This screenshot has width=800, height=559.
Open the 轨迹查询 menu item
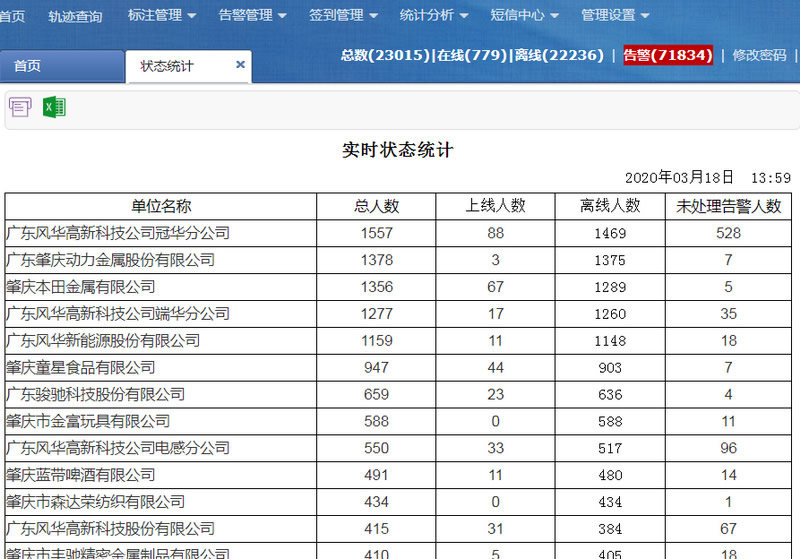(76, 16)
